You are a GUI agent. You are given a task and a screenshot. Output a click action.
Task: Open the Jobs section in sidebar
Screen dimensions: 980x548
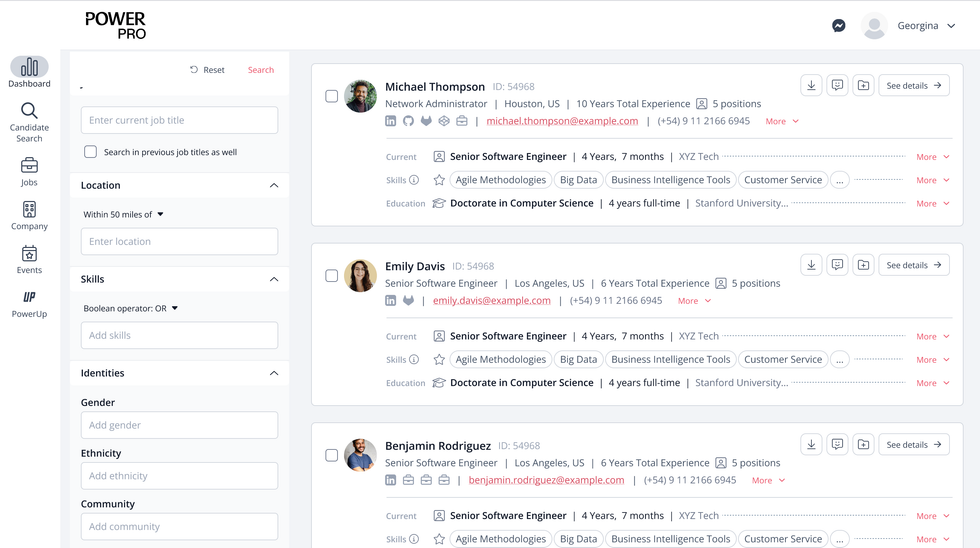tap(29, 172)
